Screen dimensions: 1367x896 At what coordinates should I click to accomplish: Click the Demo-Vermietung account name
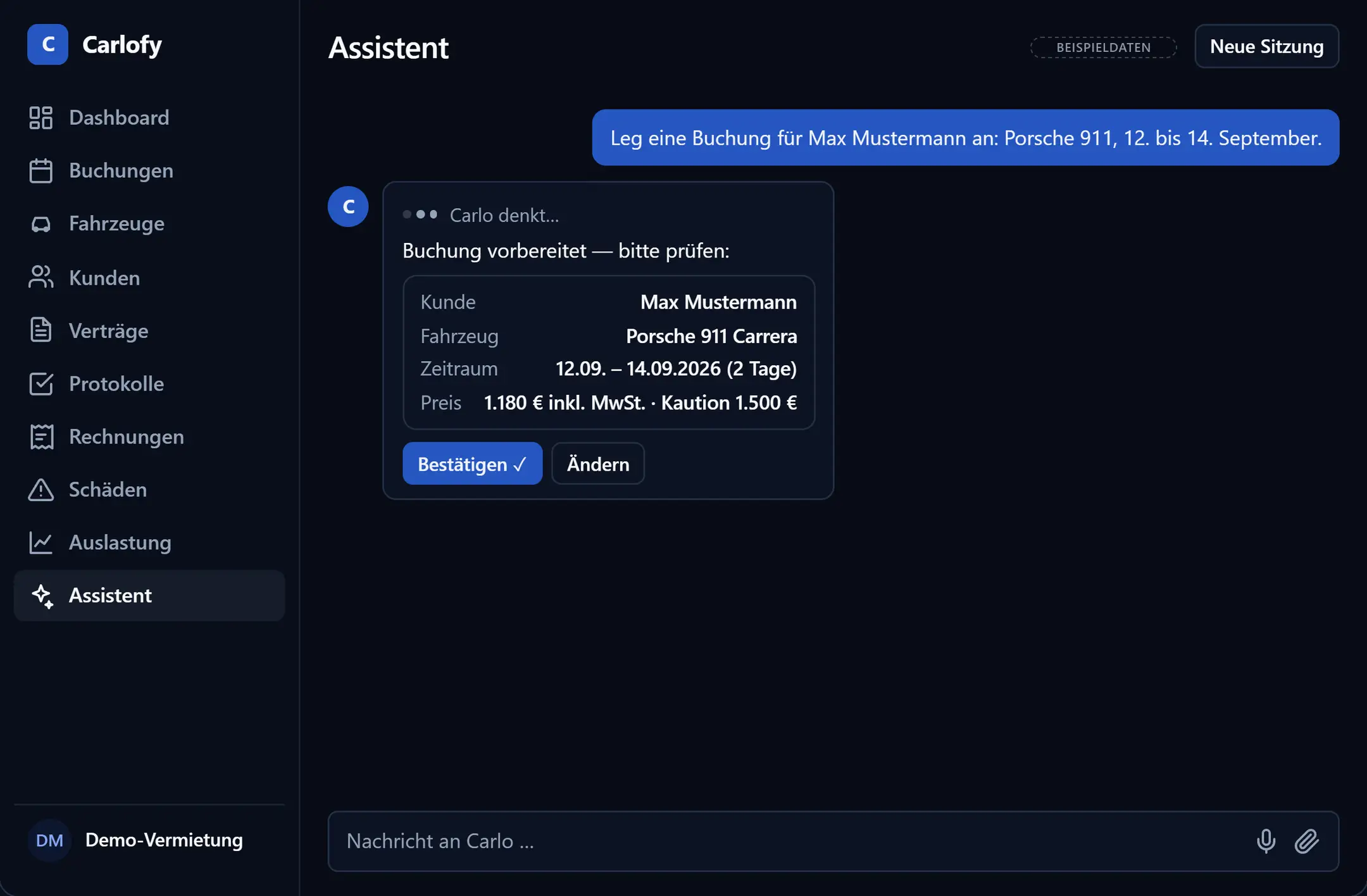tap(164, 840)
